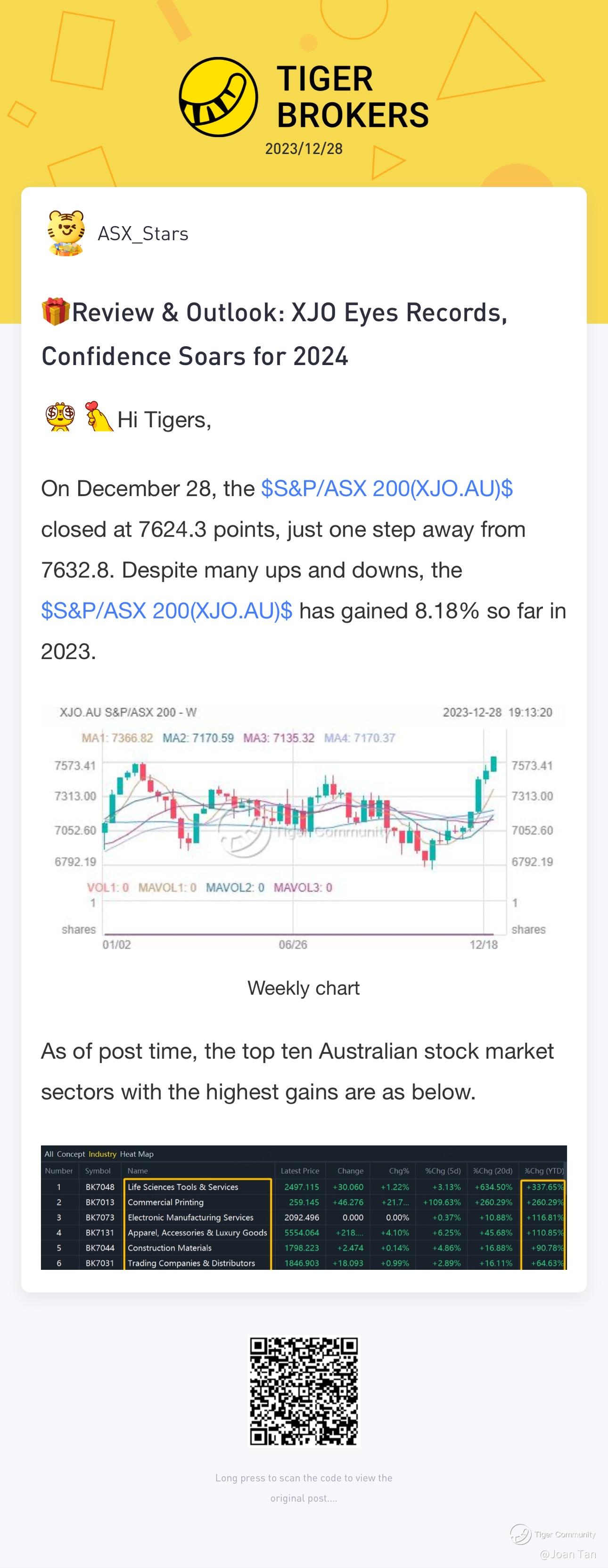Image resolution: width=608 pixels, height=1568 pixels.
Task: Select the Heat Map tab
Action: 137,1154
